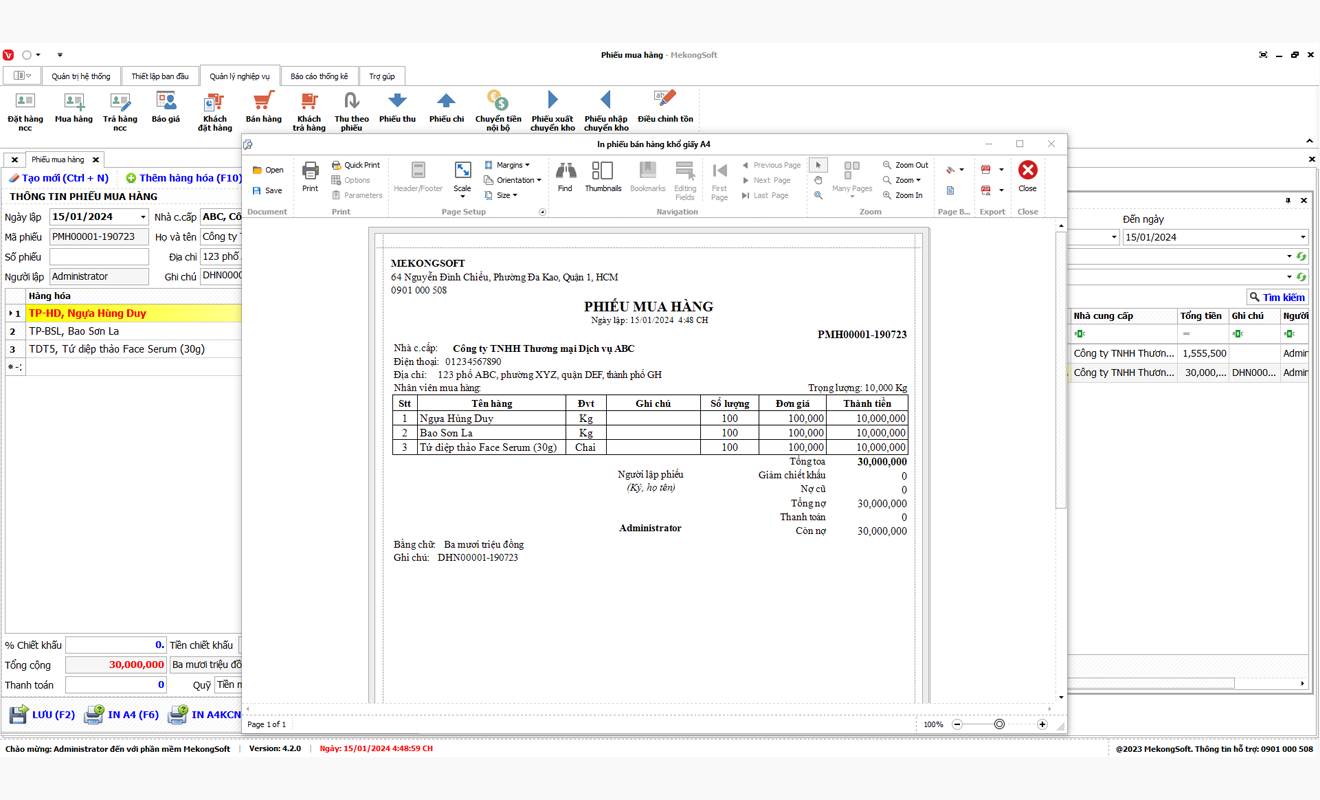Click the minus button beside the zoom slider

(957, 724)
